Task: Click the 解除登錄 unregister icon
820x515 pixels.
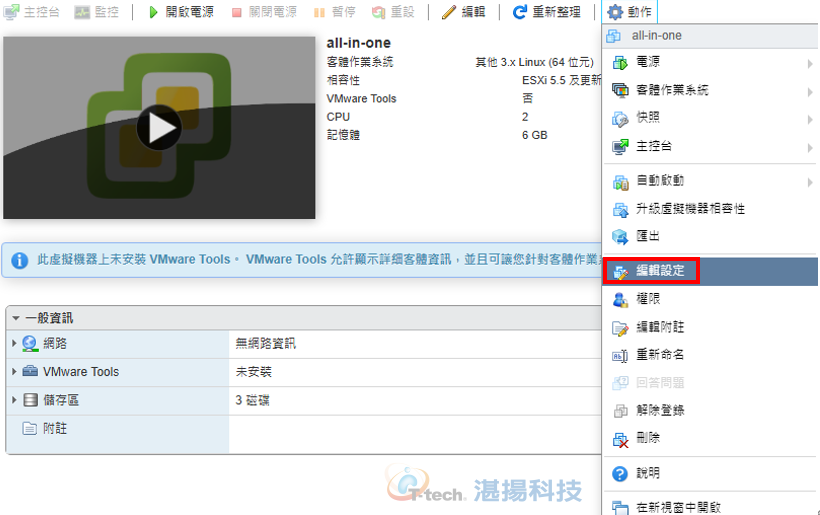Action: pos(620,411)
